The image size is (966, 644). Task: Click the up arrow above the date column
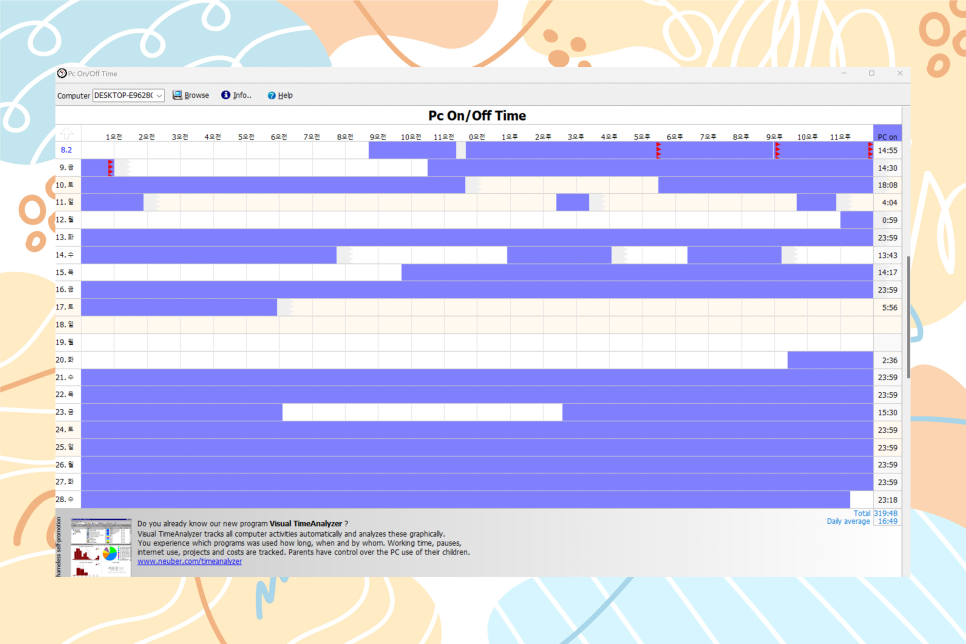67,133
